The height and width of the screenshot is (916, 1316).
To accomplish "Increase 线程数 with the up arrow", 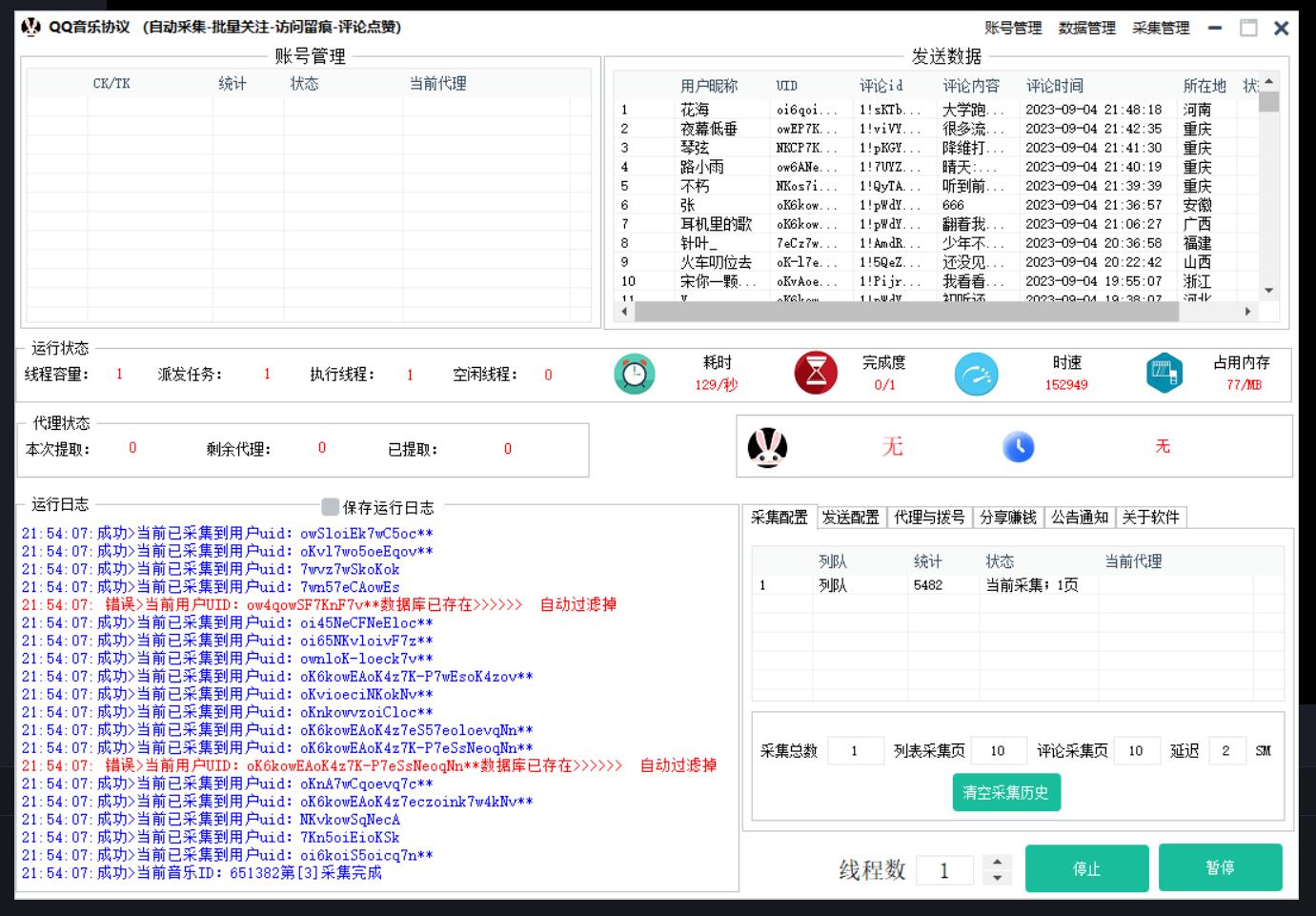I will click(997, 862).
